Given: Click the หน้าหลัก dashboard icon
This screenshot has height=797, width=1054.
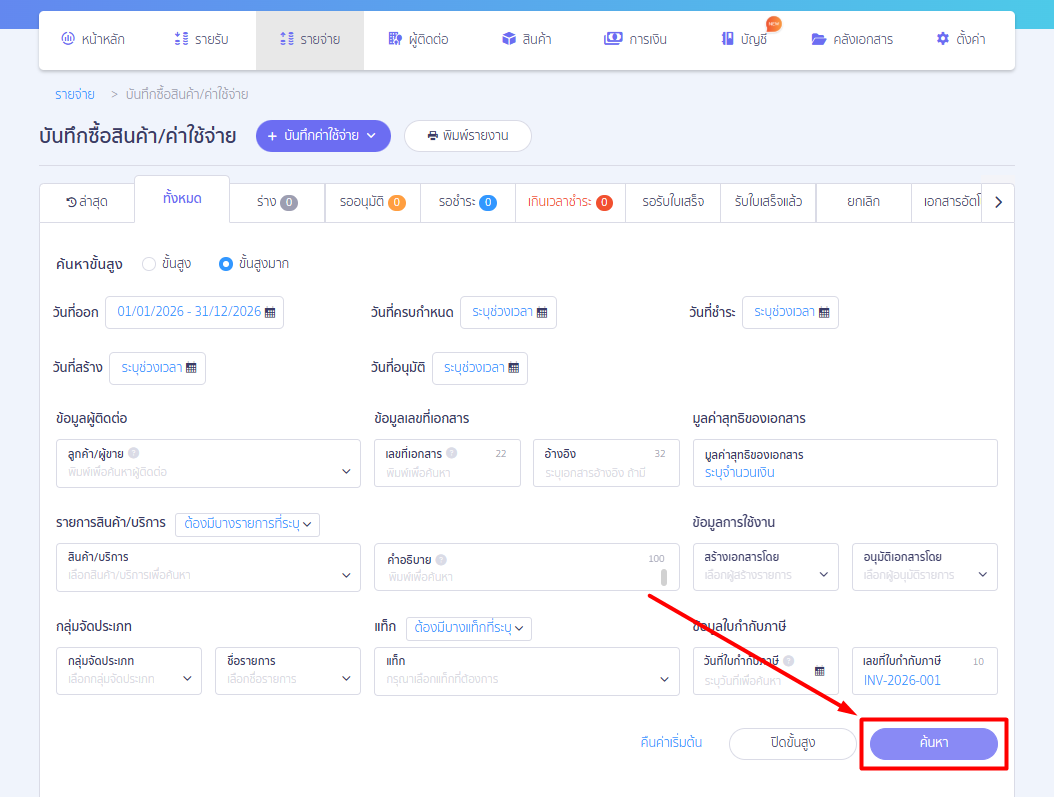Looking at the screenshot, I should tap(68, 38).
